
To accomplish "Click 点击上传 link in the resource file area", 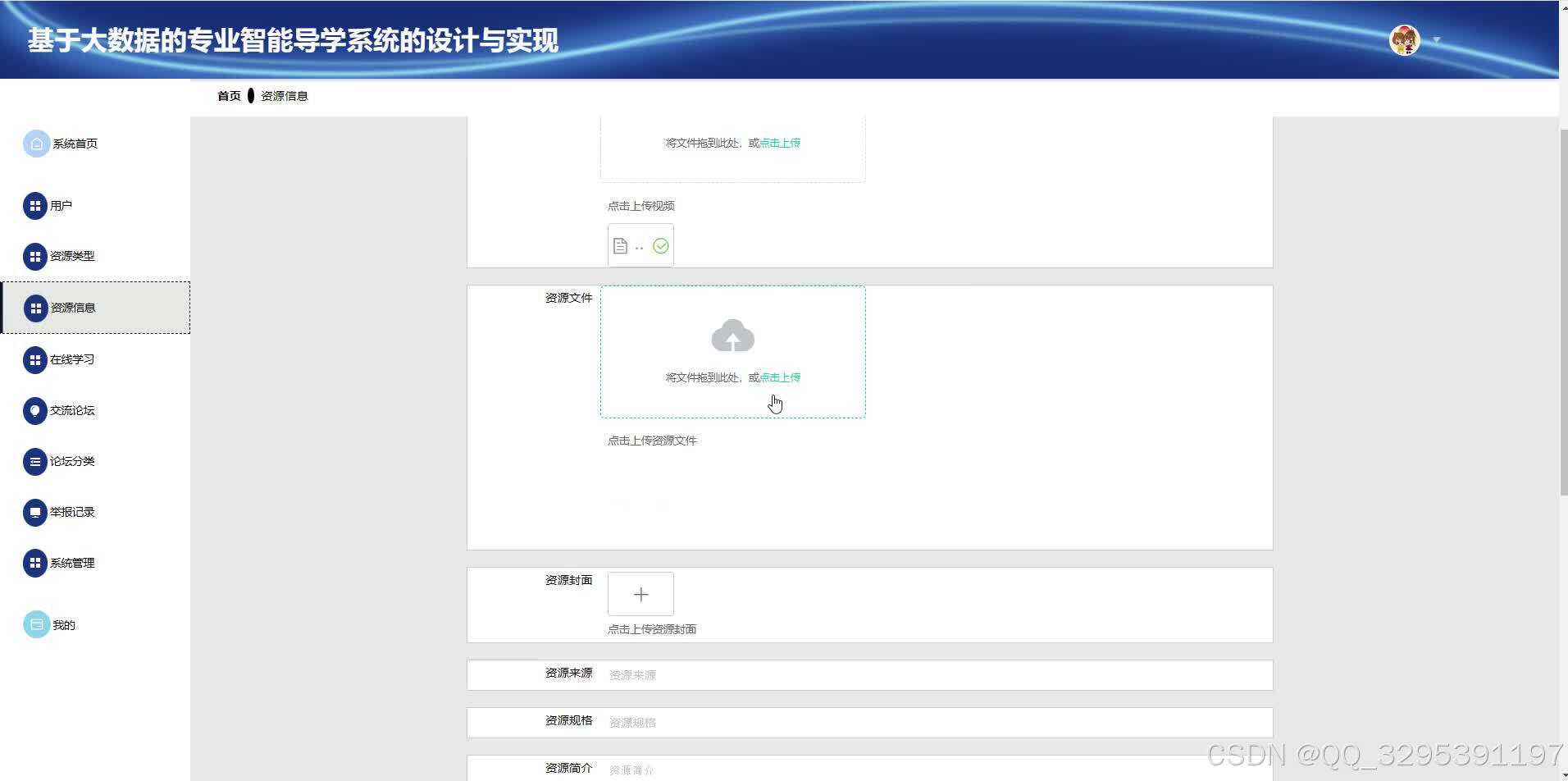I will point(779,377).
